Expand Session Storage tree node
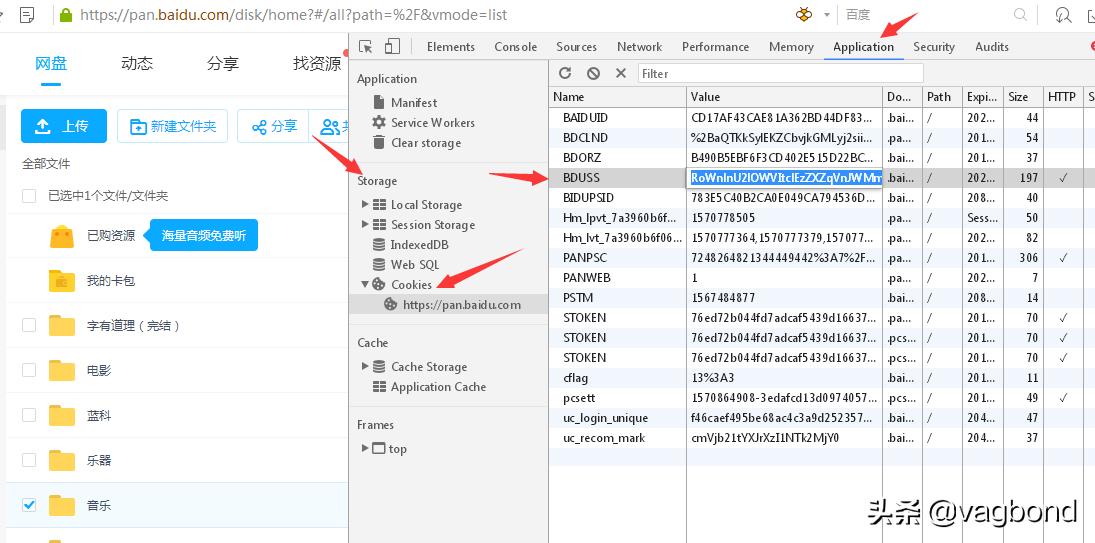This screenshot has width=1095, height=543. (x=365, y=225)
